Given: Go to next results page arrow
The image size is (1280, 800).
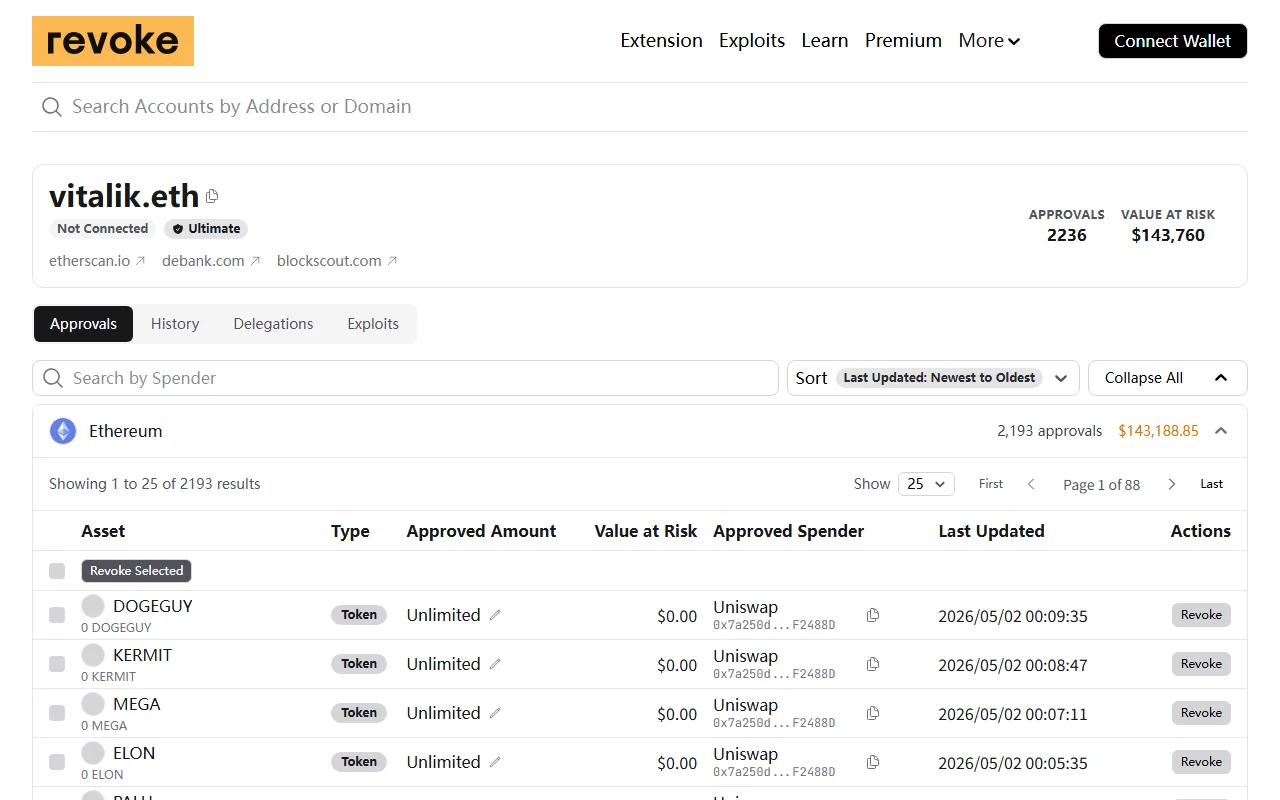Looking at the screenshot, I should click(x=1172, y=484).
